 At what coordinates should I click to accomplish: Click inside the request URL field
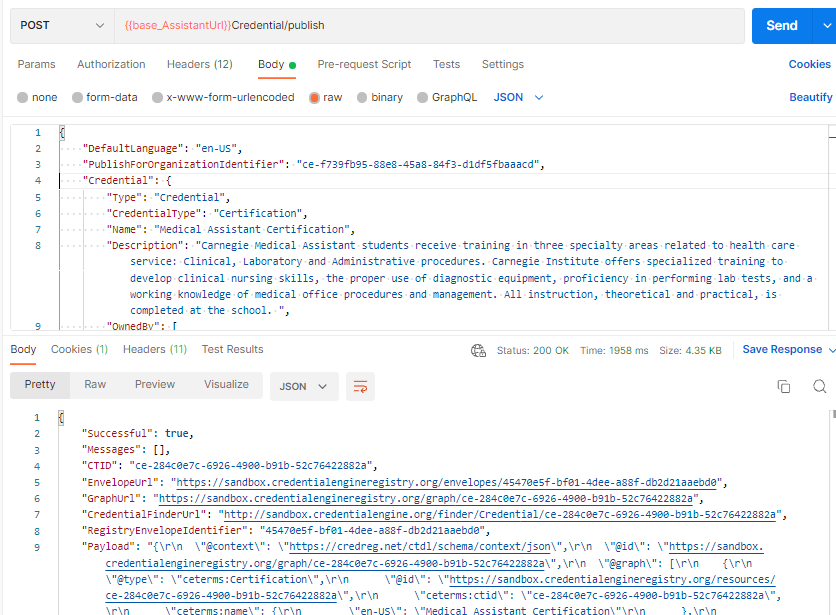[x=400, y=25]
